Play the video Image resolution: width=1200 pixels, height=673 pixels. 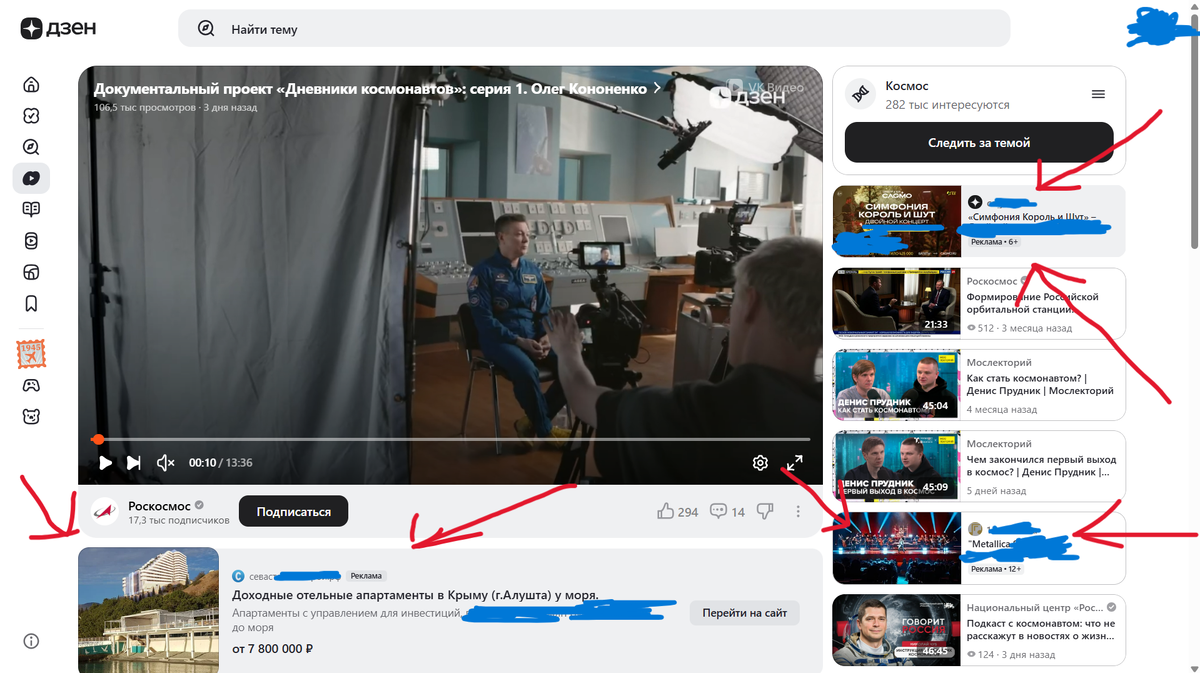point(105,462)
